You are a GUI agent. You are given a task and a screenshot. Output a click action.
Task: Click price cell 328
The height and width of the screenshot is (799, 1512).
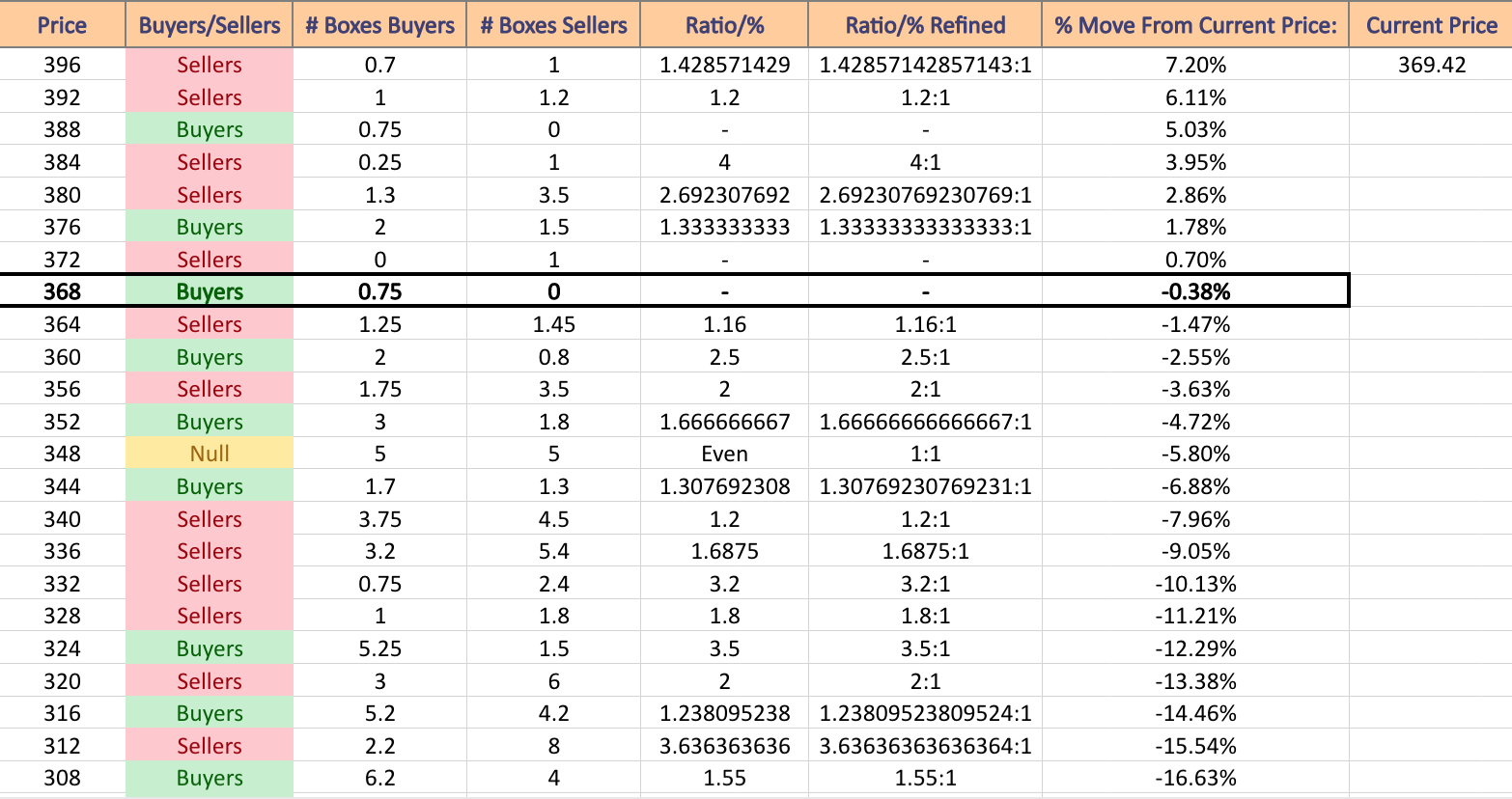click(x=63, y=616)
